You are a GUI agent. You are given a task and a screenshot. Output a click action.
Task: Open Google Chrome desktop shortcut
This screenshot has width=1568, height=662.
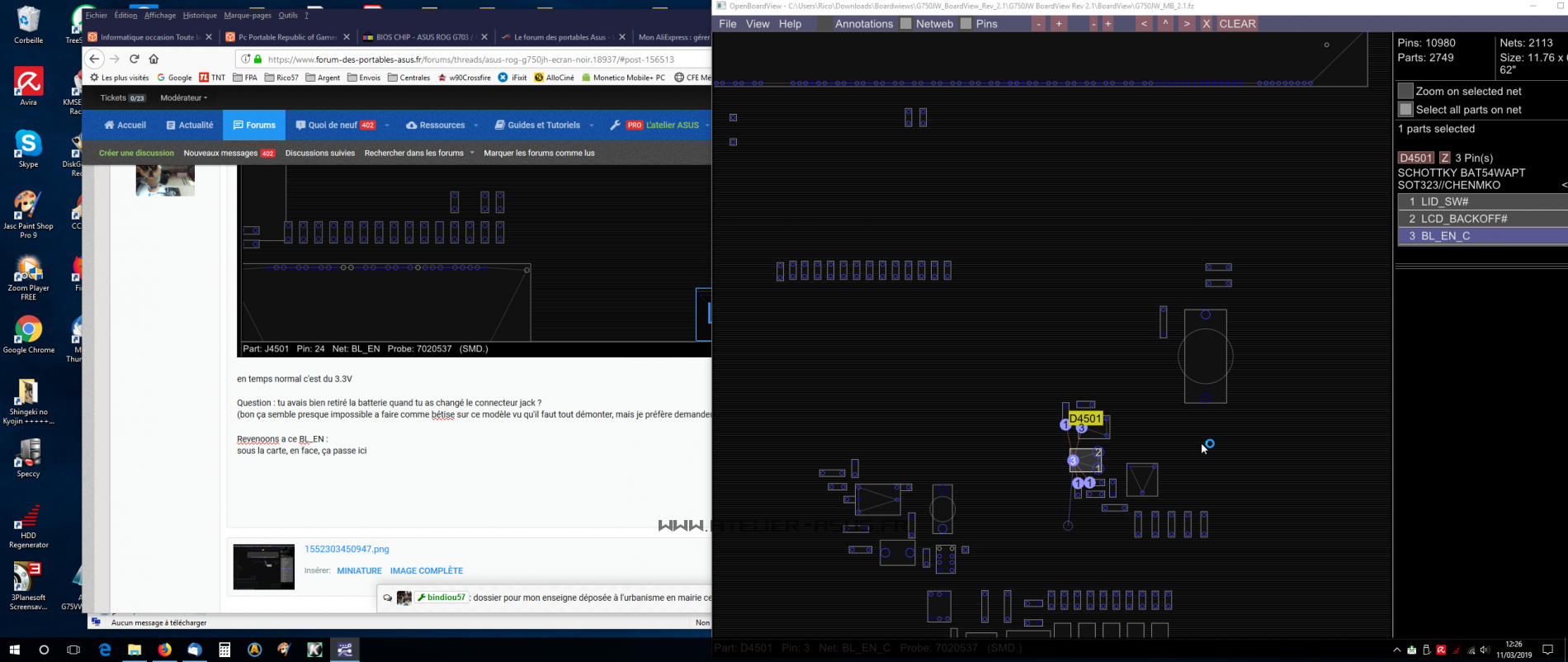coord(28,333)
